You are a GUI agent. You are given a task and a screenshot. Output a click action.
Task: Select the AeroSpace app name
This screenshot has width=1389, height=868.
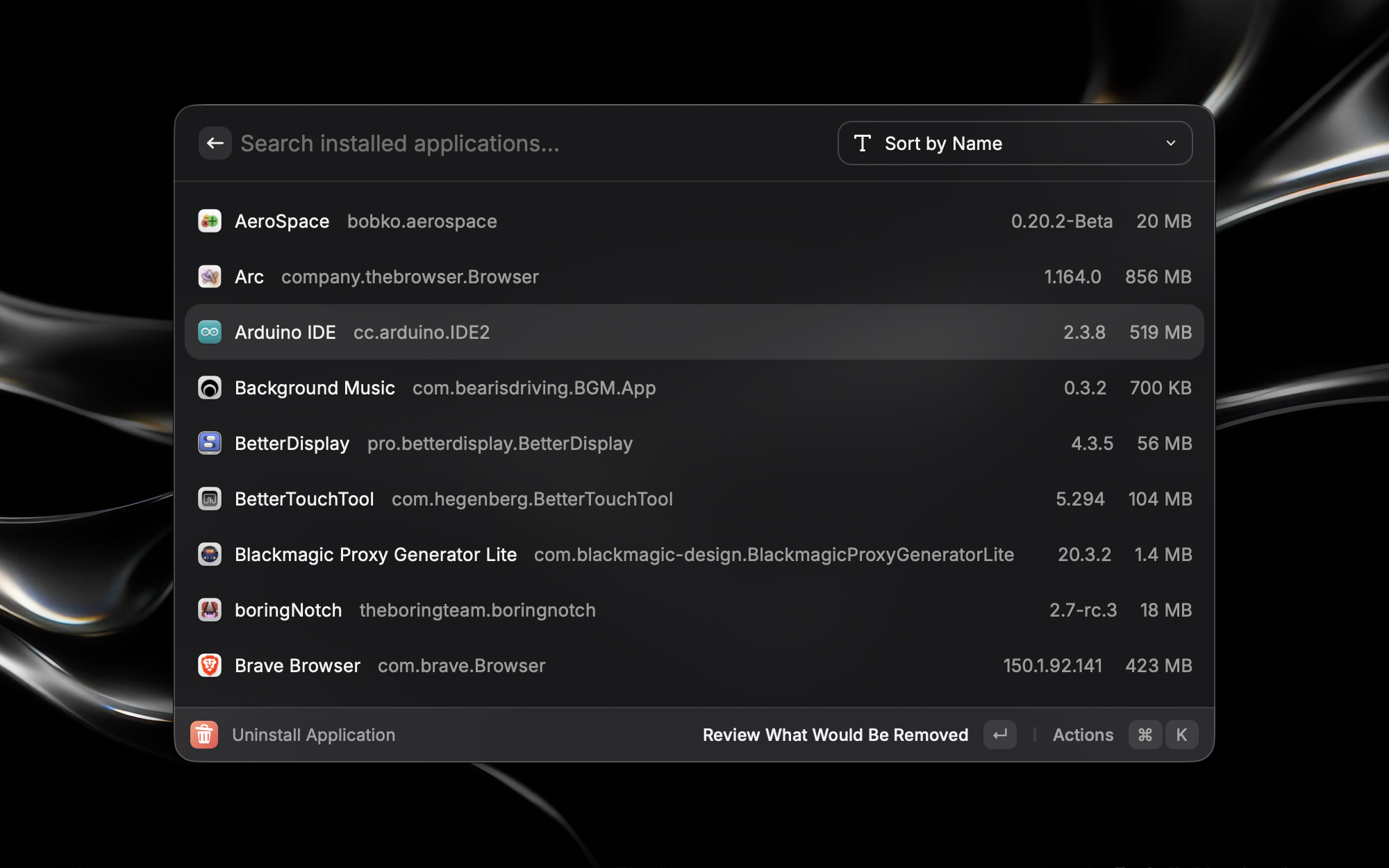click(x=282, y=221)
